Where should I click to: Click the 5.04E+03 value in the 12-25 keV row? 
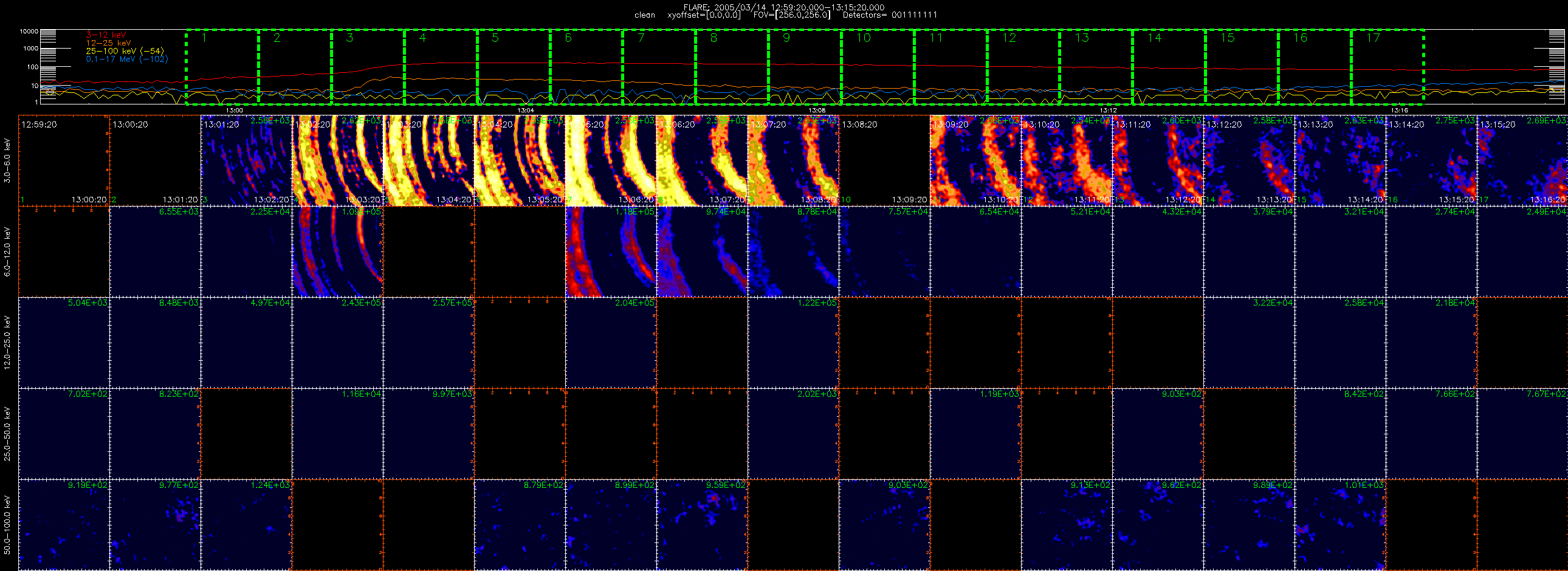pyautogui.click(x=88, y=303)
